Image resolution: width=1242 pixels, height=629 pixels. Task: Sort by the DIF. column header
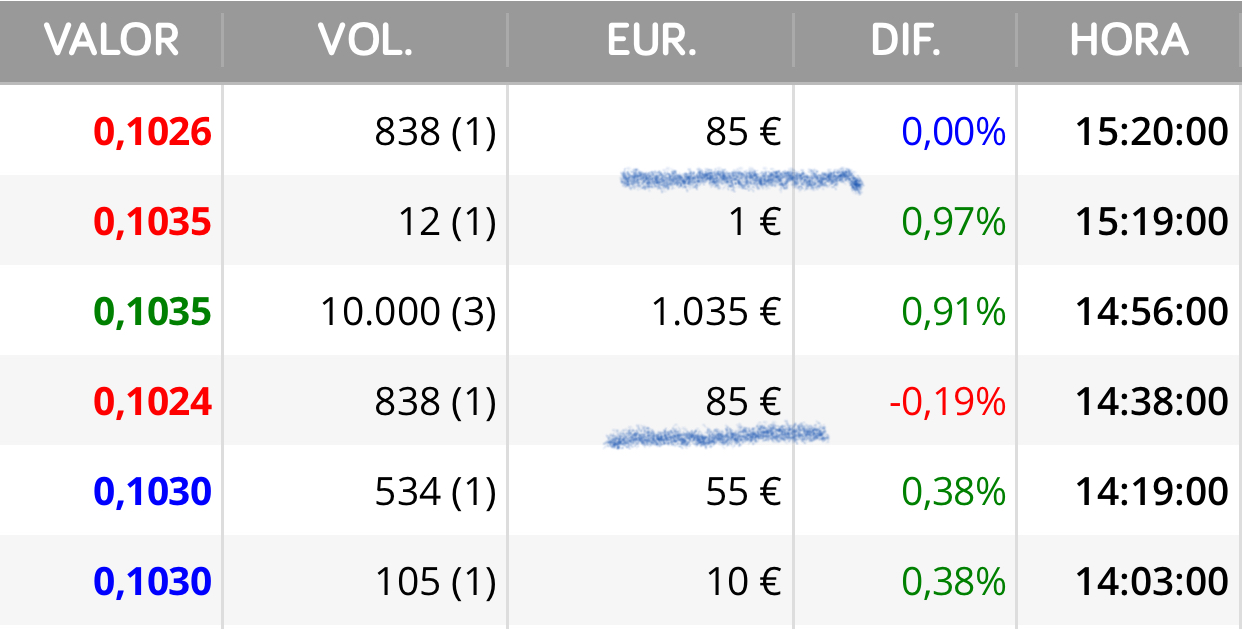[906, 41]
